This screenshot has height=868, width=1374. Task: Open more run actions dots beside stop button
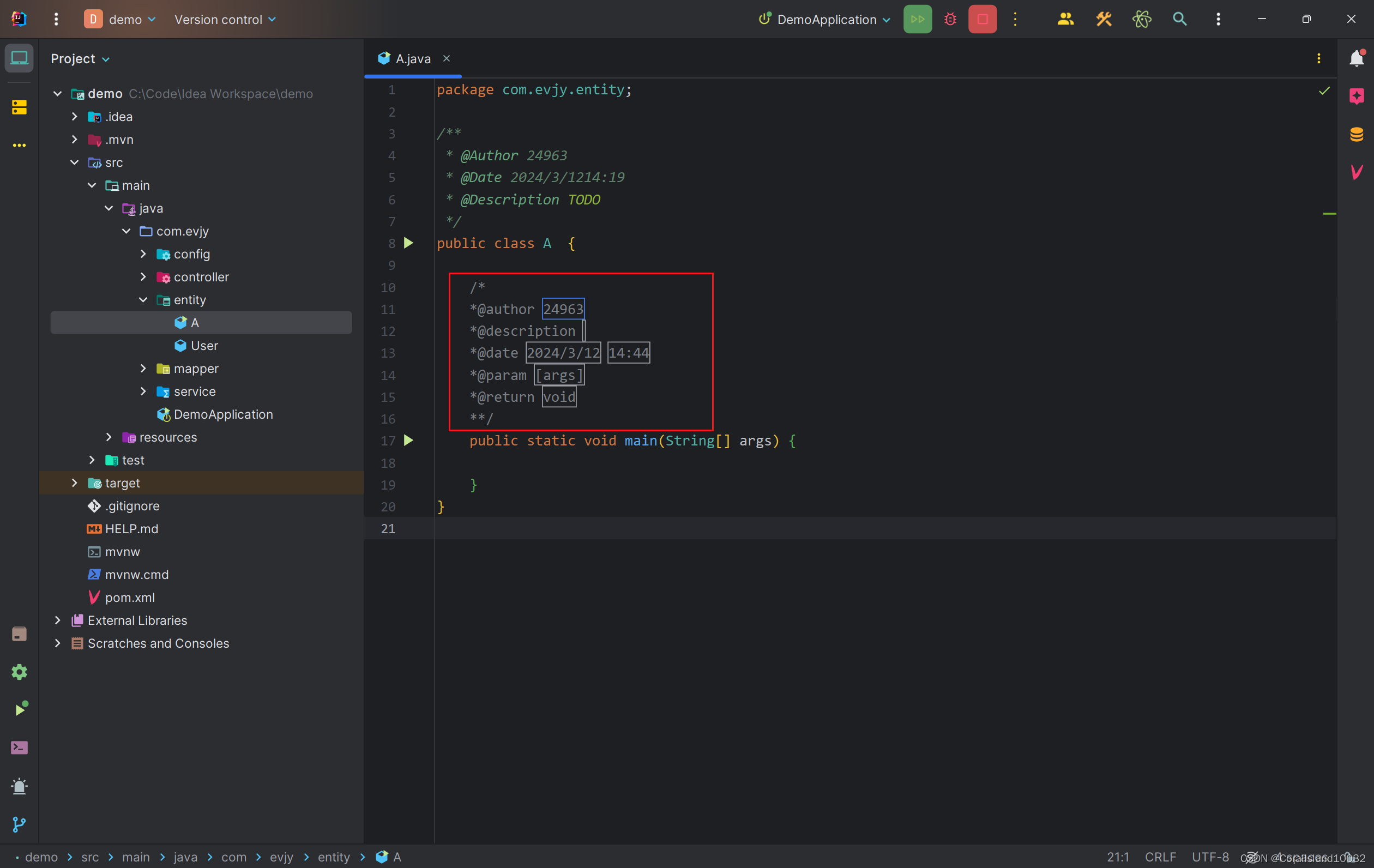click(1015, 20)
